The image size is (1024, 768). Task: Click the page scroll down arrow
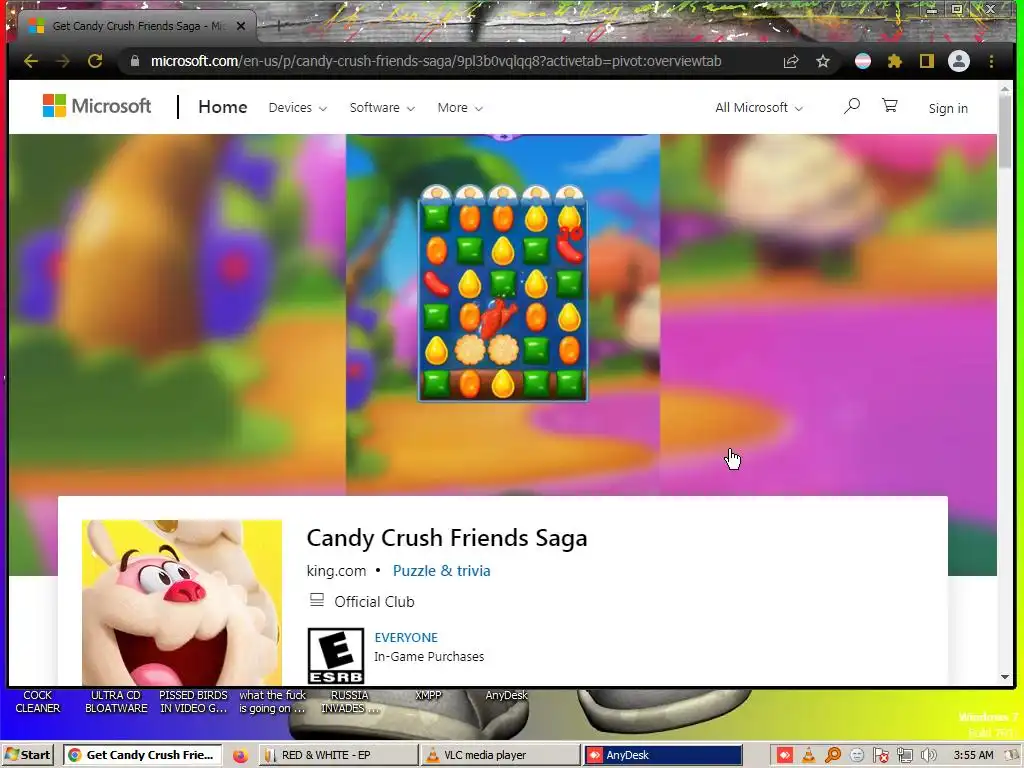(1005, 677)
